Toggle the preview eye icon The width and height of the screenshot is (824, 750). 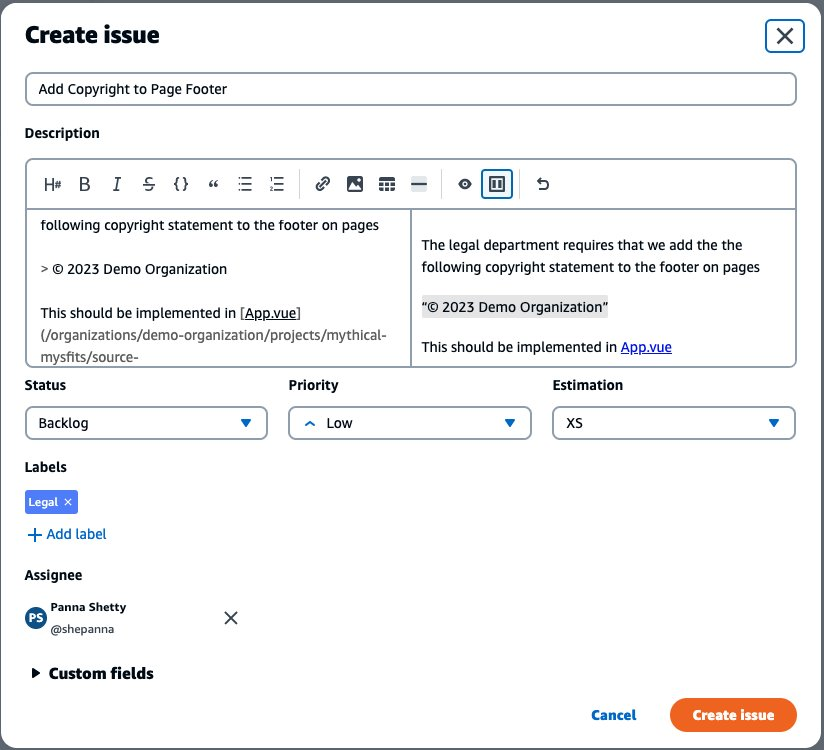(x=464, y=184)
